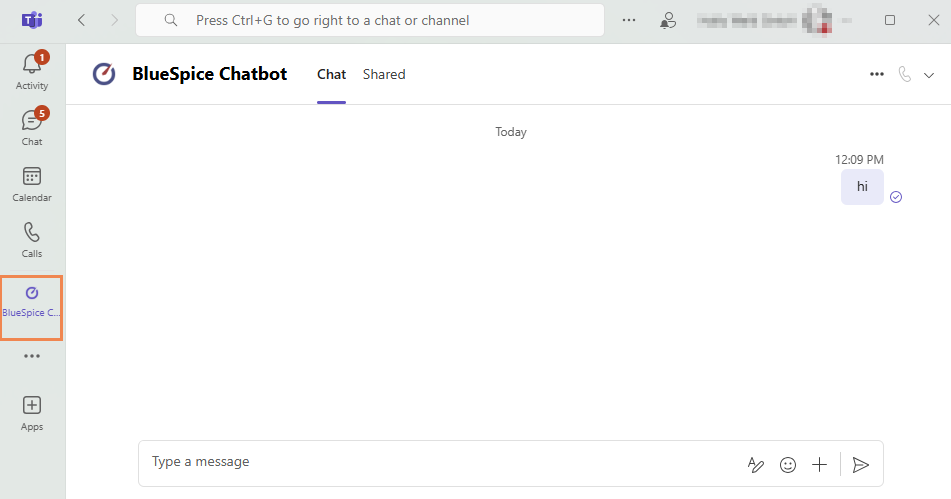This screenshot has width=951, height=499.
Task: Click the audio call phone icon
Action: point(905,74)
